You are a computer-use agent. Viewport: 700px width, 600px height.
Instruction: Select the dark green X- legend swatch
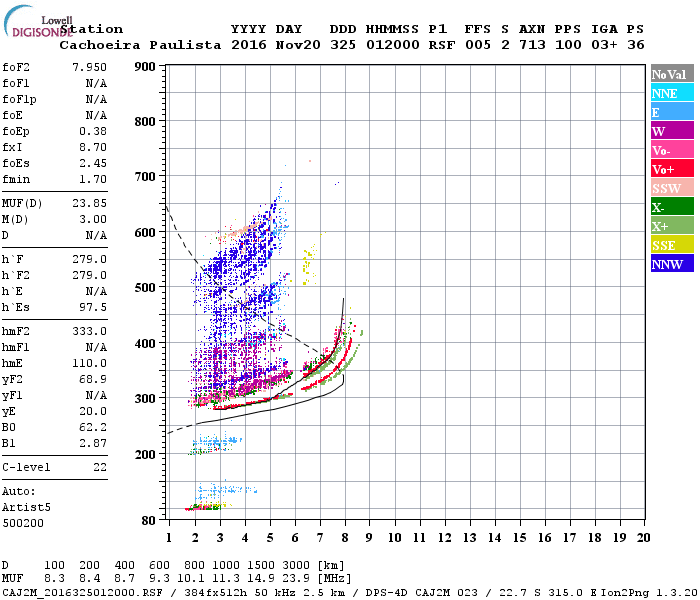coord(672,207)
